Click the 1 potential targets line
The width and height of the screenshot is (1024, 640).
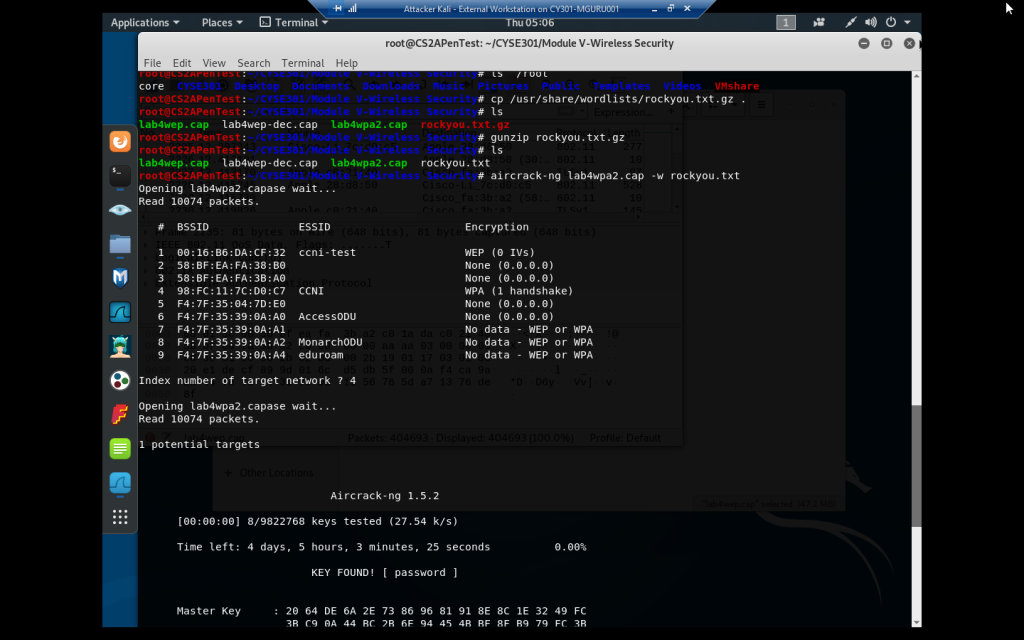(x=199, y=445)
